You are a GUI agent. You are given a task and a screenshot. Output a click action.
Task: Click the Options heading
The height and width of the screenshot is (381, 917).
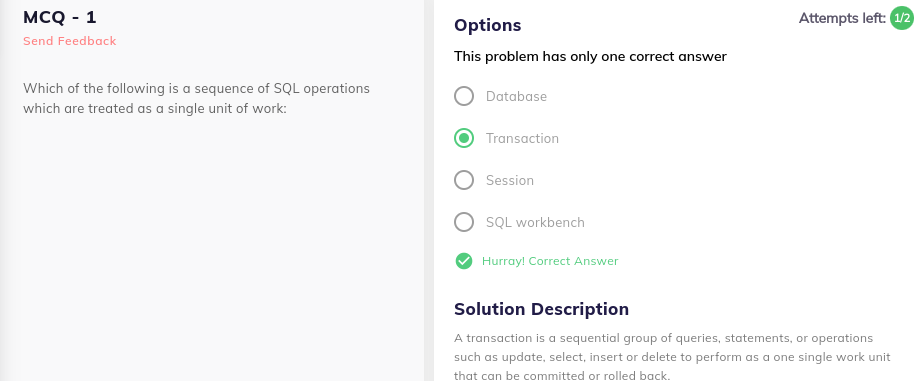(488, 26)
